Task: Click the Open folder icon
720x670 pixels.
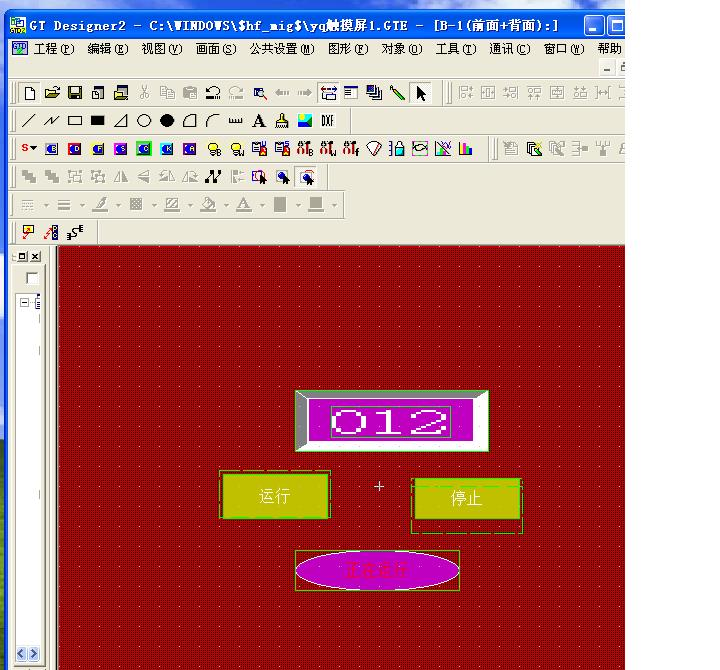Action: (x=52, y=93)
